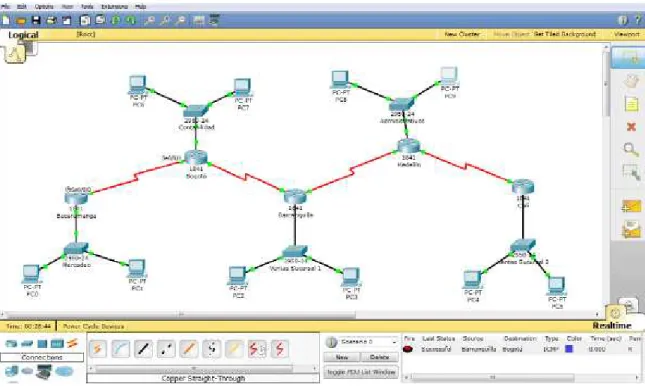Click Power Cycle Devices button
Viewport: 645px width, 387px height.
pos(93,327)
